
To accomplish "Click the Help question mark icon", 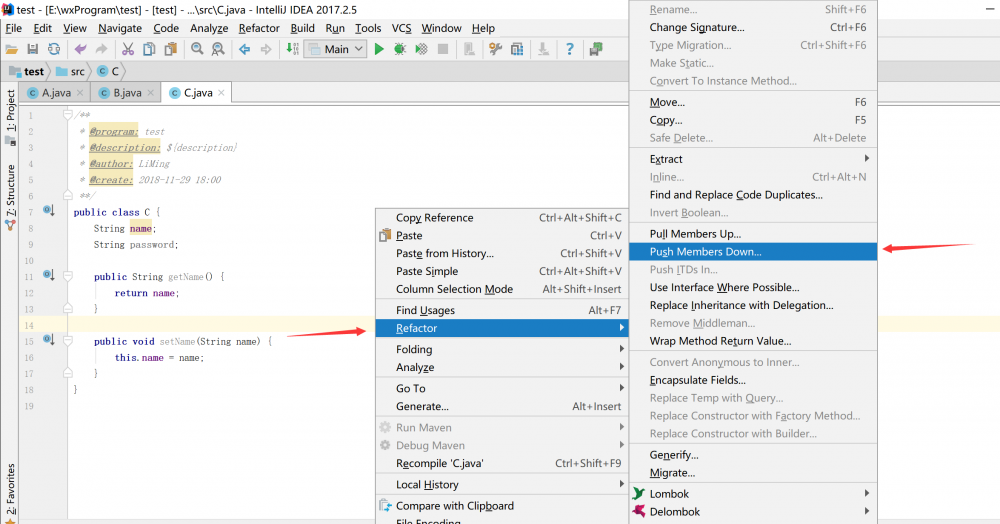I will [x=569, y=49].
